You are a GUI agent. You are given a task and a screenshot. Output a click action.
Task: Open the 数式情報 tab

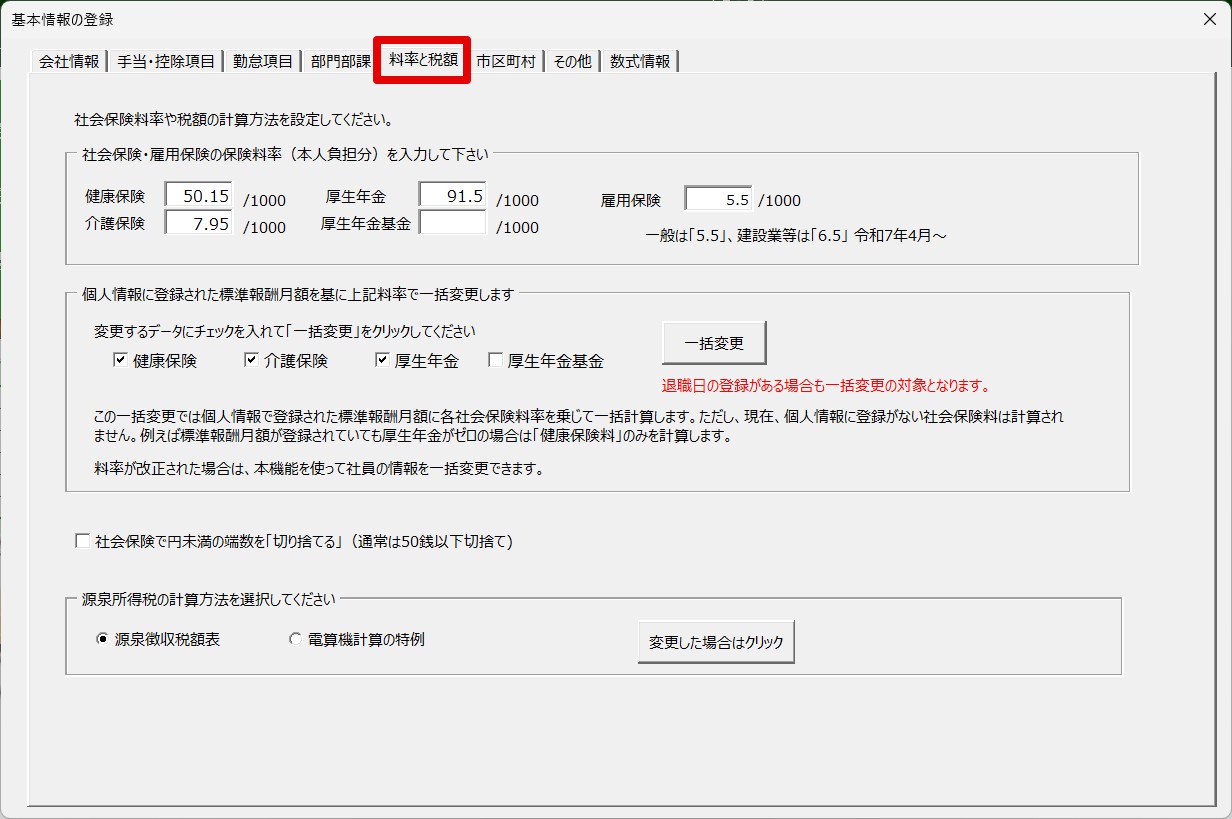click(640, 62)
